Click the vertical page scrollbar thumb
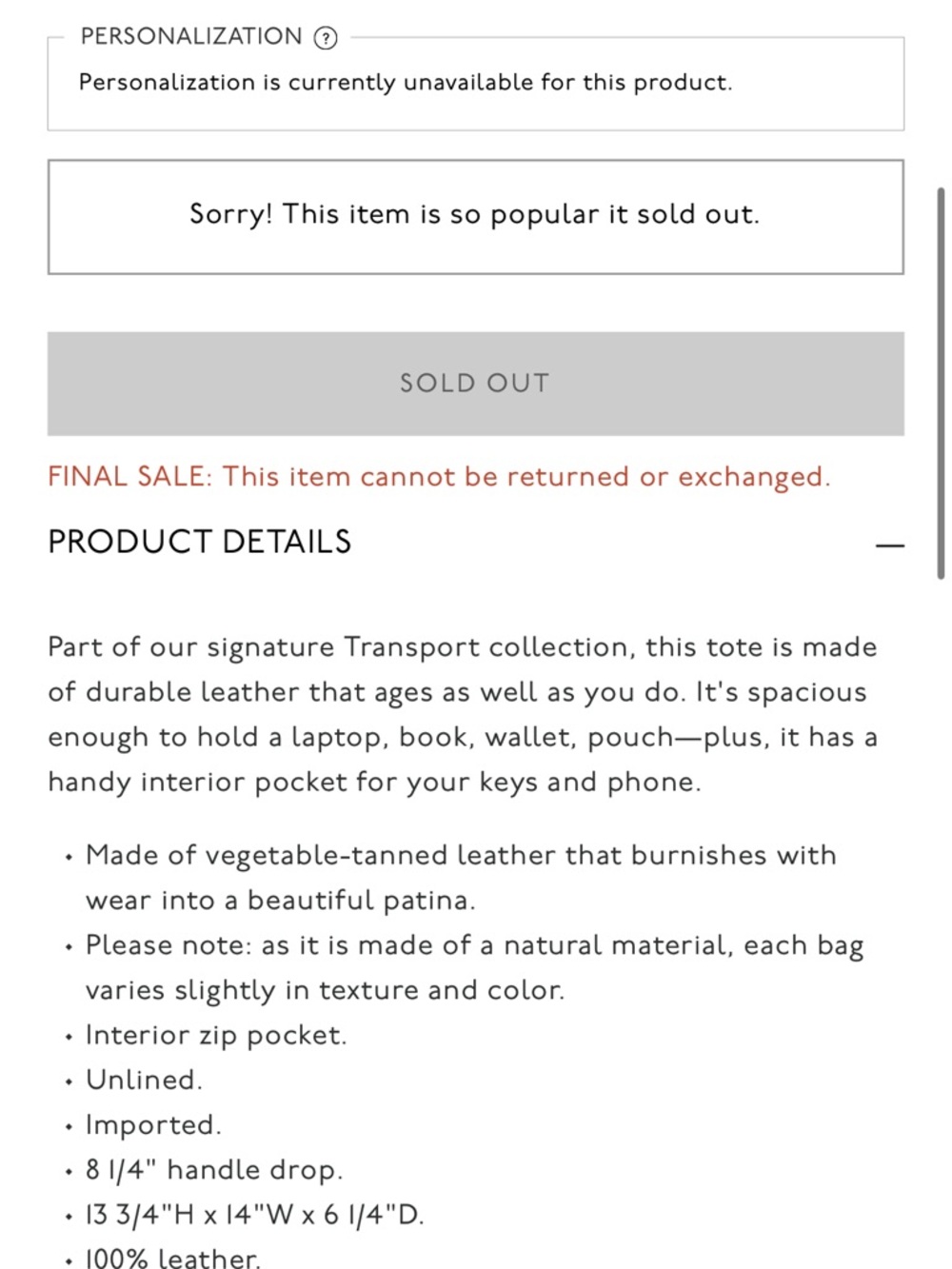 click(941, 384)
